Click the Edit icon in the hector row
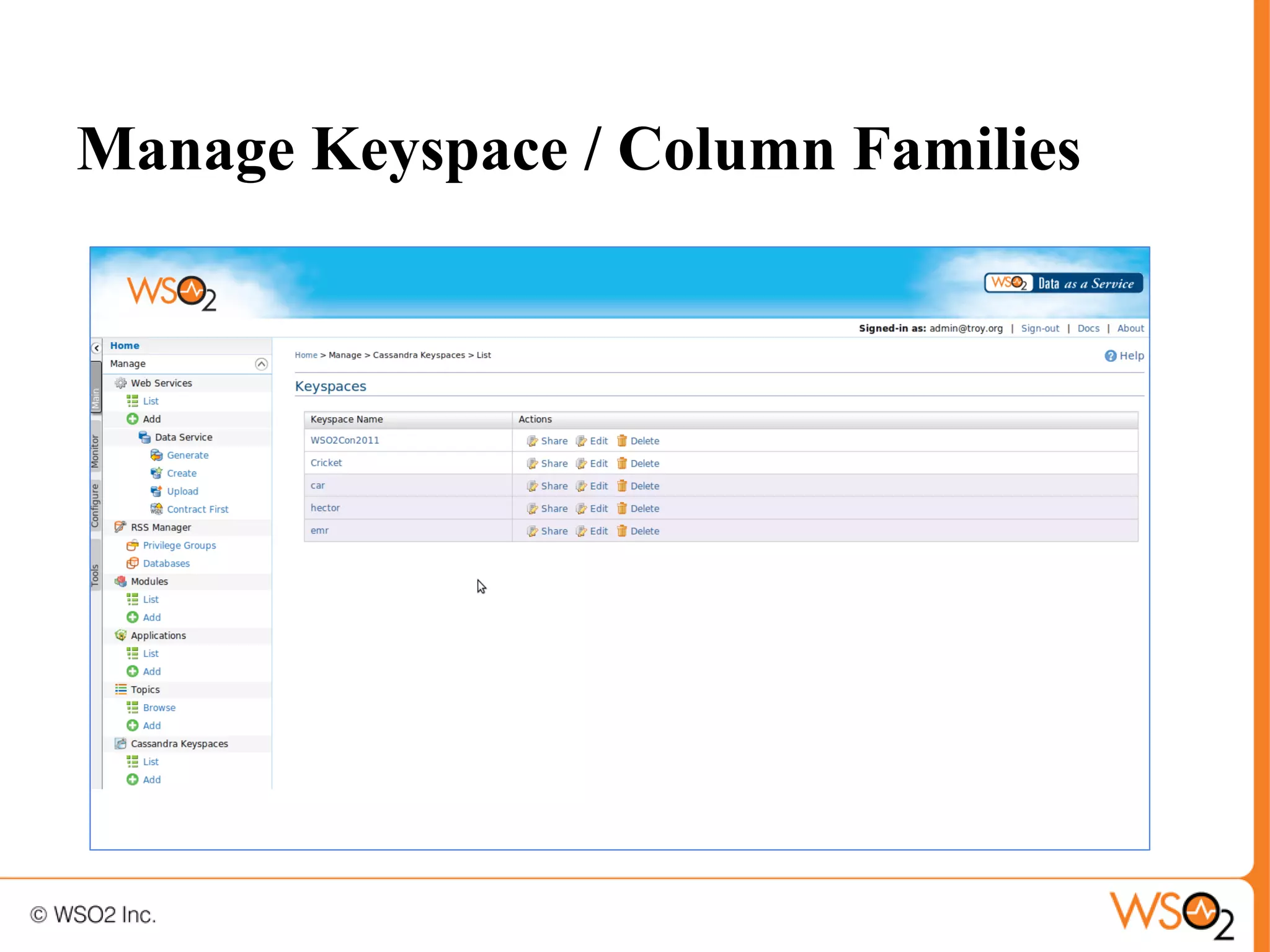Viewport: 1270px width, 952px height. 581,508
